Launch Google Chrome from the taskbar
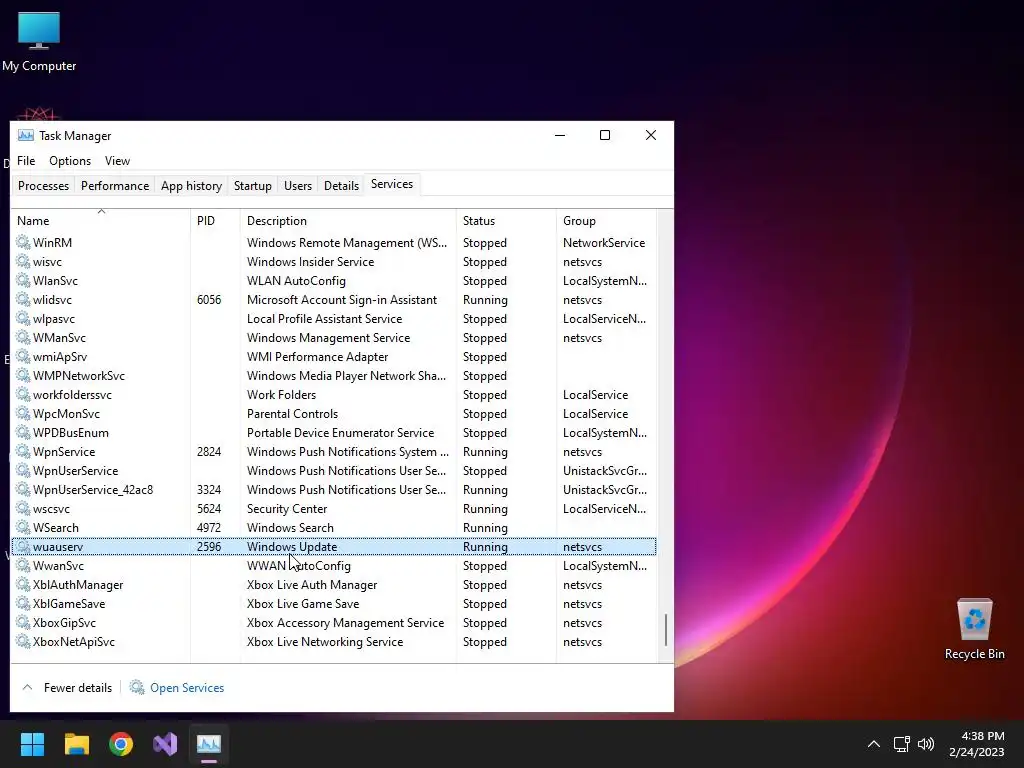Image resolution: width=1024 pixels, height=768 pixels. 121,744
